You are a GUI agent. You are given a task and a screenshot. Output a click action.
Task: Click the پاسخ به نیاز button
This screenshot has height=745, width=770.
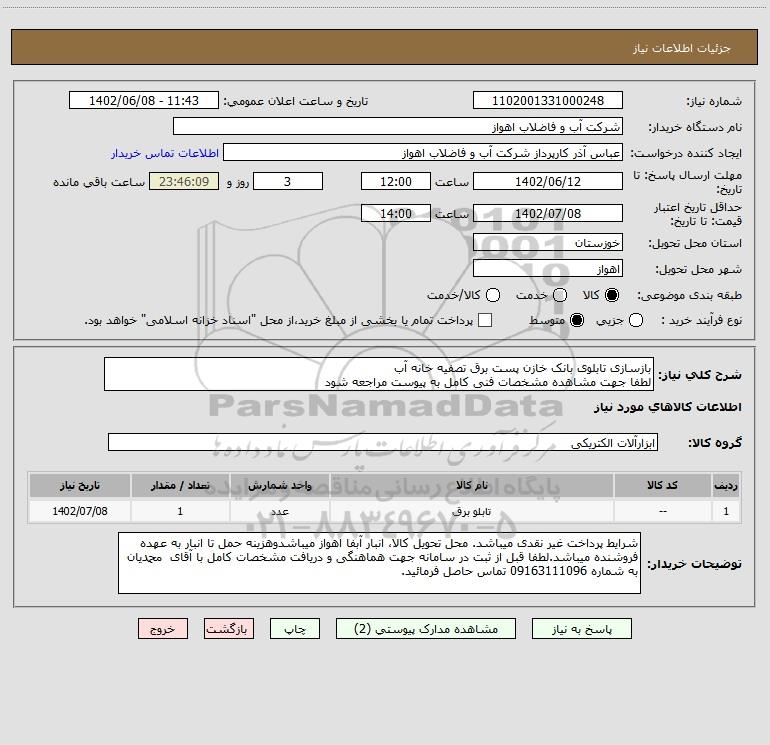click(x=581, y=629)
